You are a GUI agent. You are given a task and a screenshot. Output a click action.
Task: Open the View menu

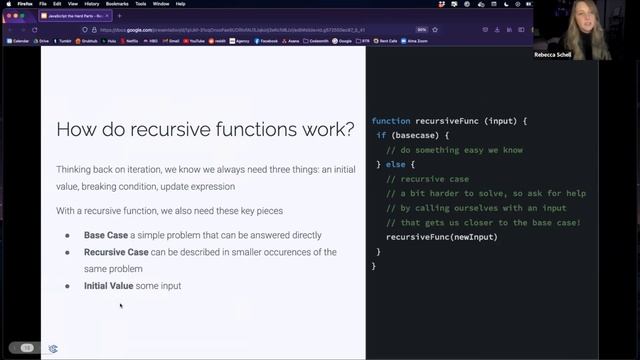click(73, 4)
